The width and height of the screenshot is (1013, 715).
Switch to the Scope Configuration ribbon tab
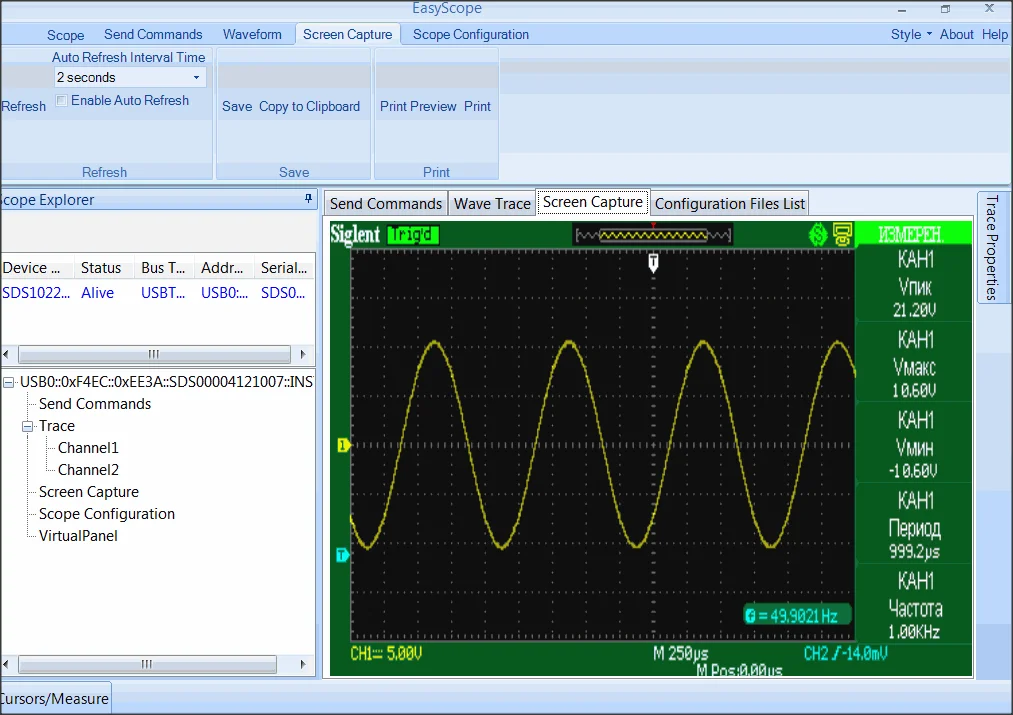pos(471,34)
